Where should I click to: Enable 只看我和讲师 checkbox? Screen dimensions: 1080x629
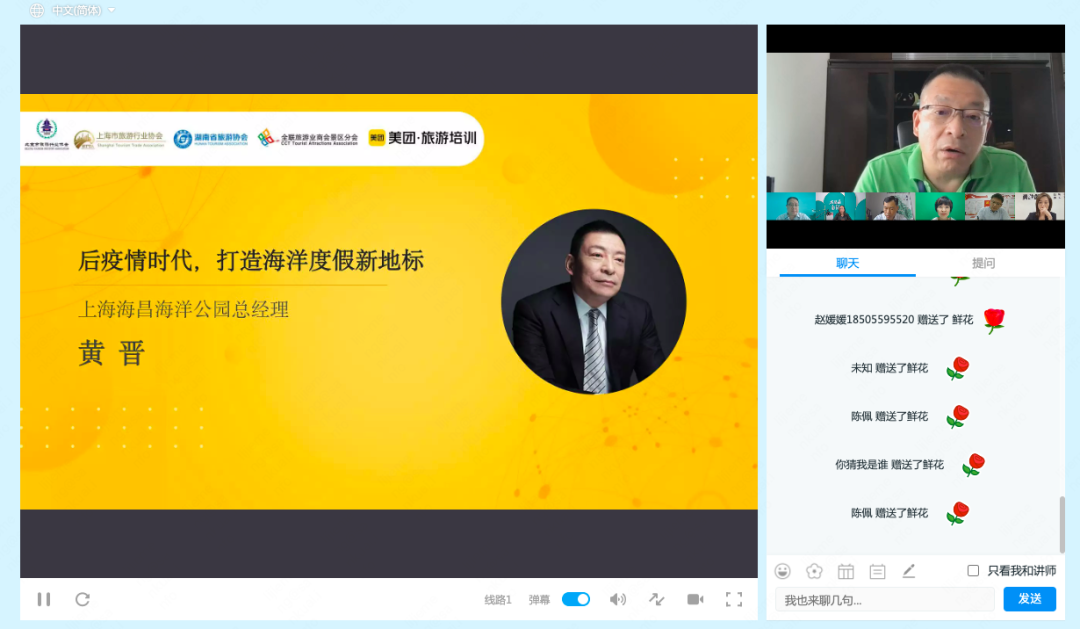(x=971, y=570)
